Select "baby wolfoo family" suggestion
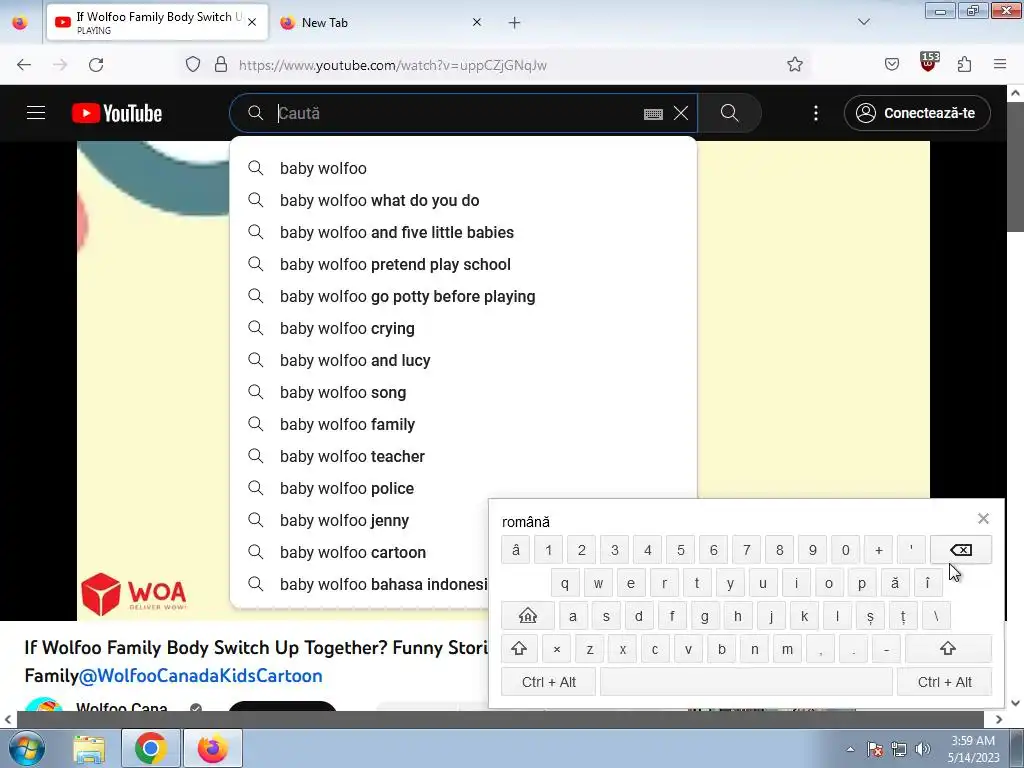 pos(463,424)
